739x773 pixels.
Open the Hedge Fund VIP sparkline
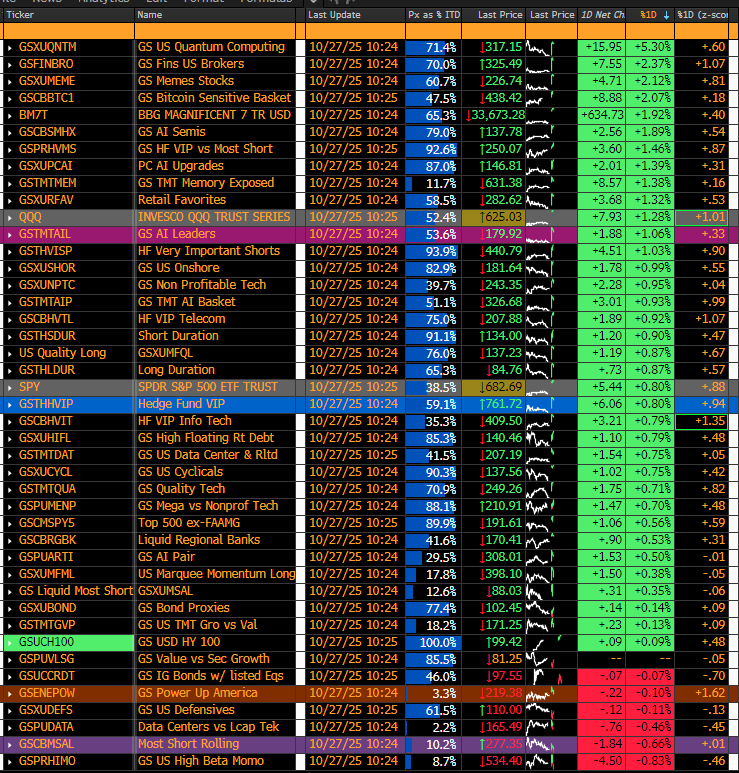(x=551, y=404)
